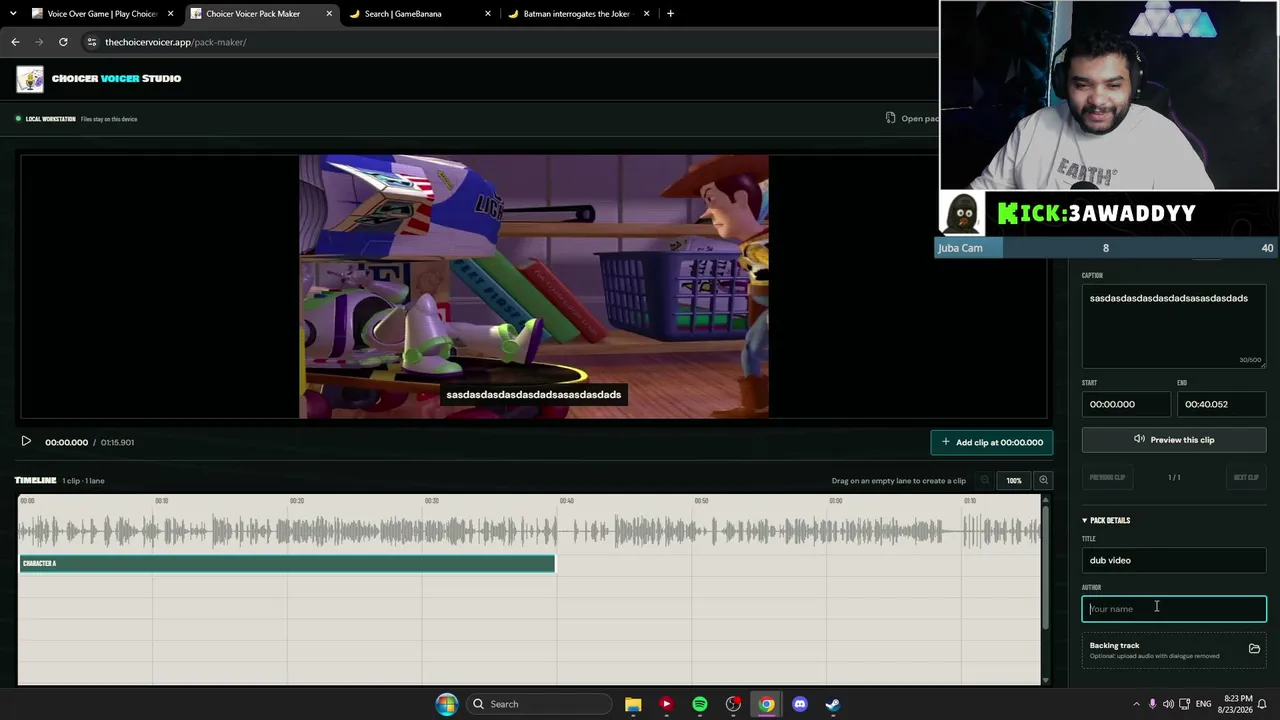Click the Open pack button

pyautogui.click(x=912, y=119)
